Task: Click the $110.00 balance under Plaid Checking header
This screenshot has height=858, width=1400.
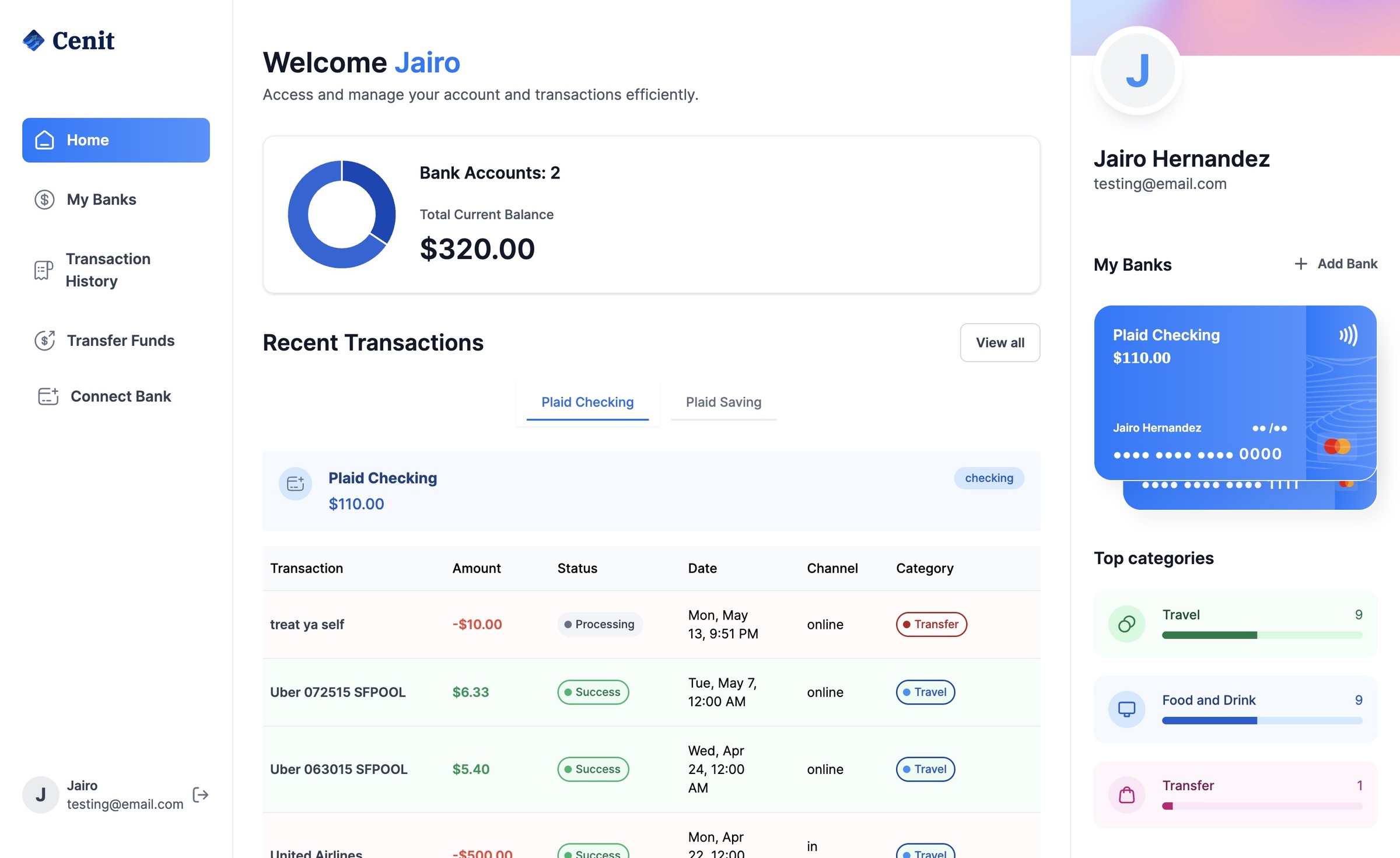Action: [356, 504]
